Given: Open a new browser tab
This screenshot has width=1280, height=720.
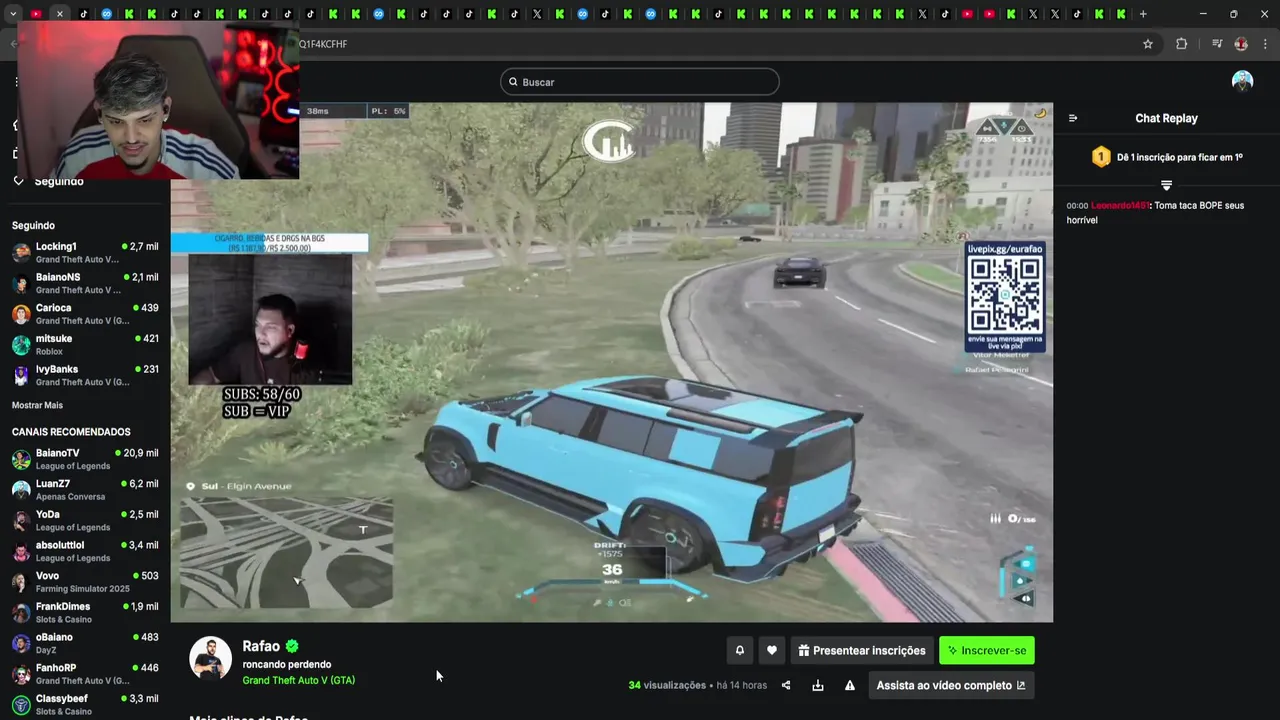Looking at the screenshot, I should (1143, 14).
